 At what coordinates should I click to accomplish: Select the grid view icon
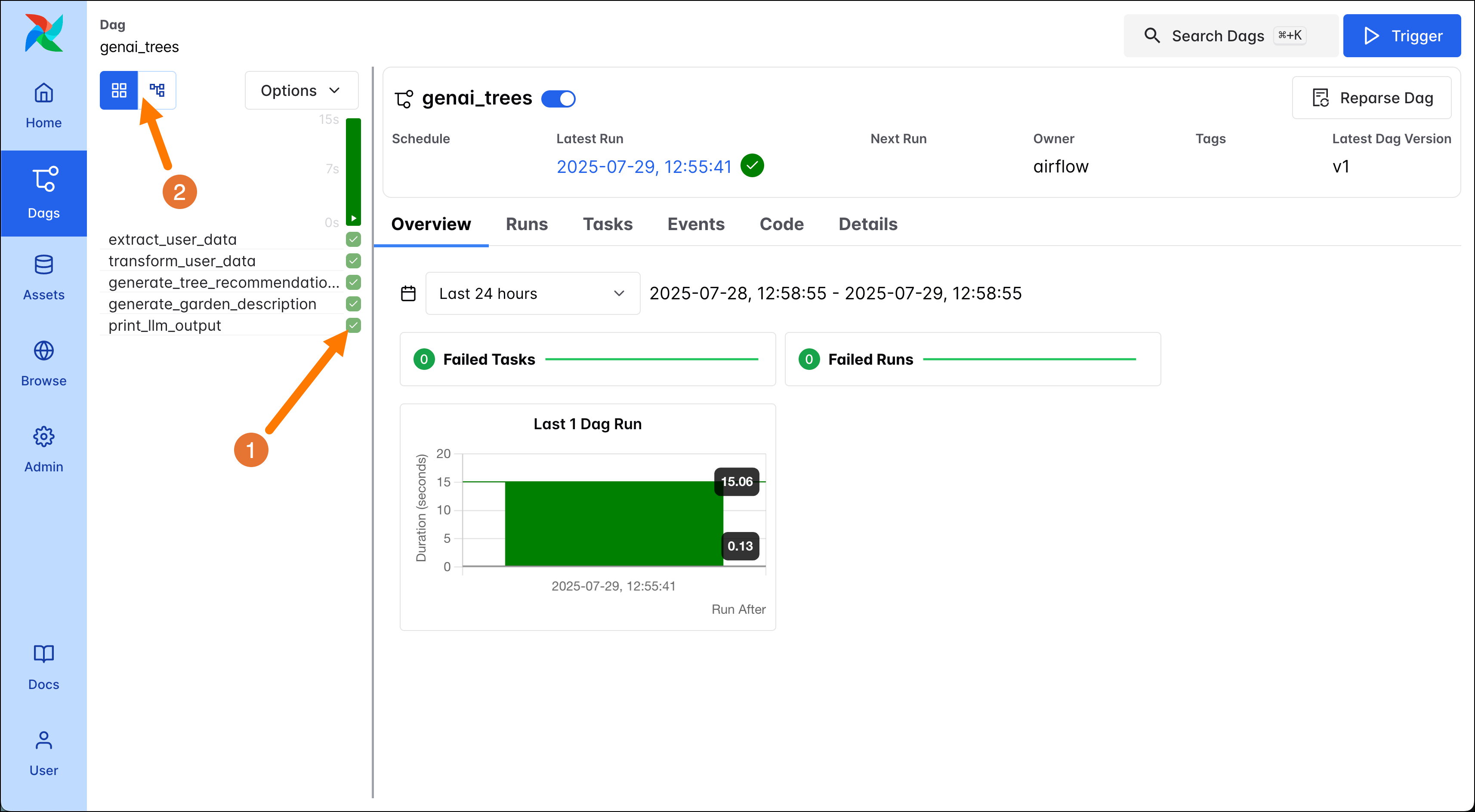pos(118,90)
